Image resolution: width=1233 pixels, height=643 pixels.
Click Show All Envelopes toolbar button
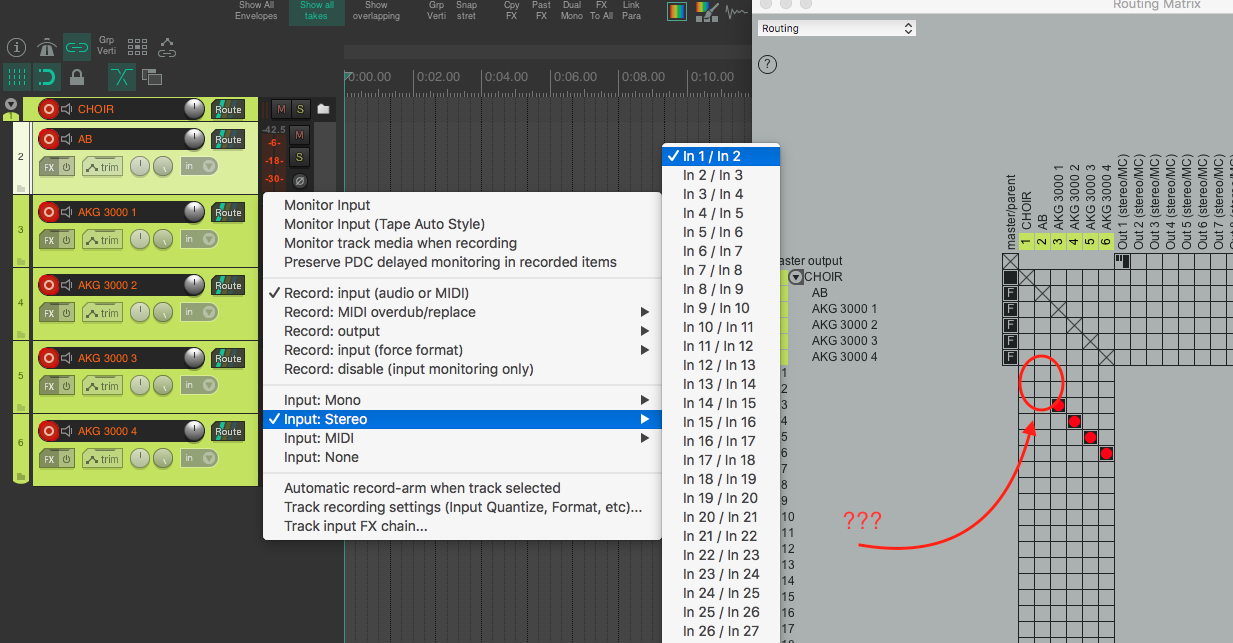256,11
